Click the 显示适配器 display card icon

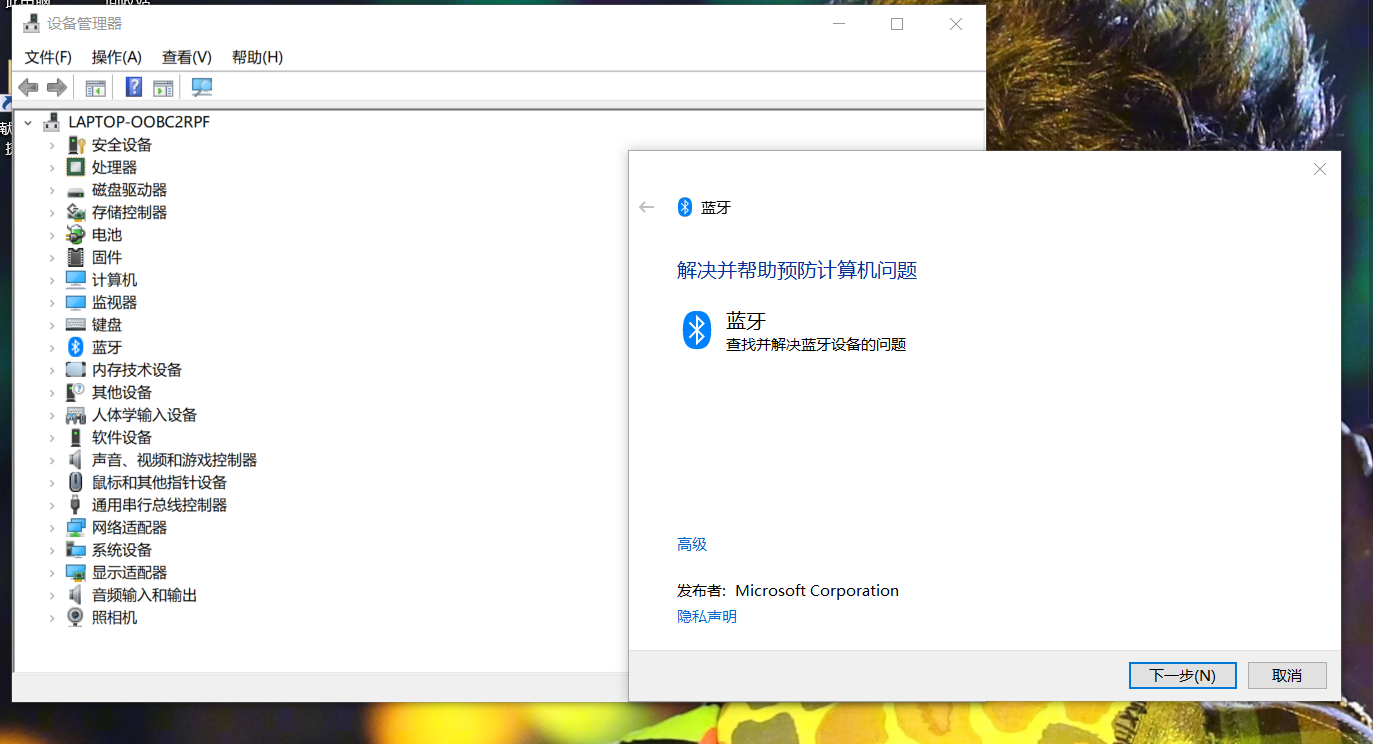click(76, 572)
